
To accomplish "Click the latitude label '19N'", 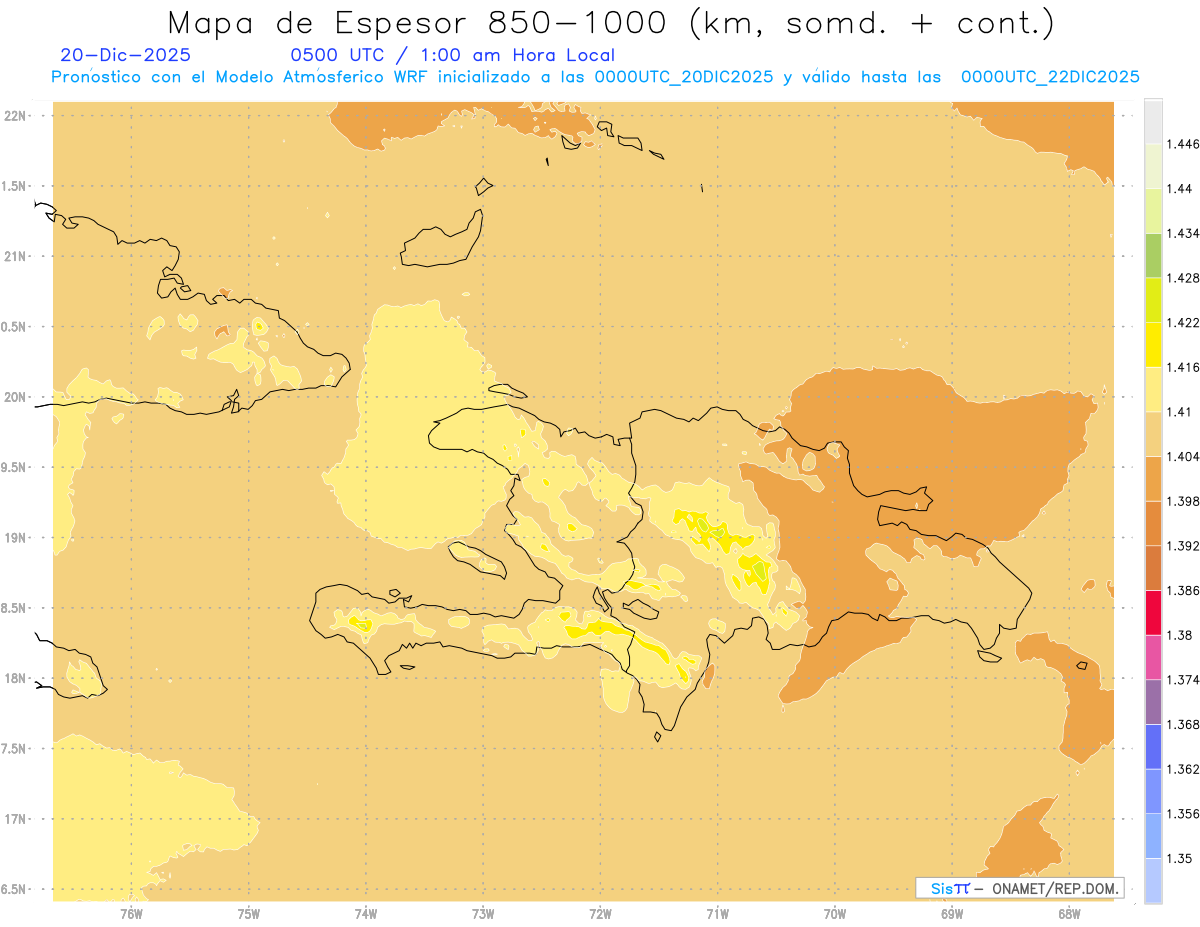I will [16, 537].
